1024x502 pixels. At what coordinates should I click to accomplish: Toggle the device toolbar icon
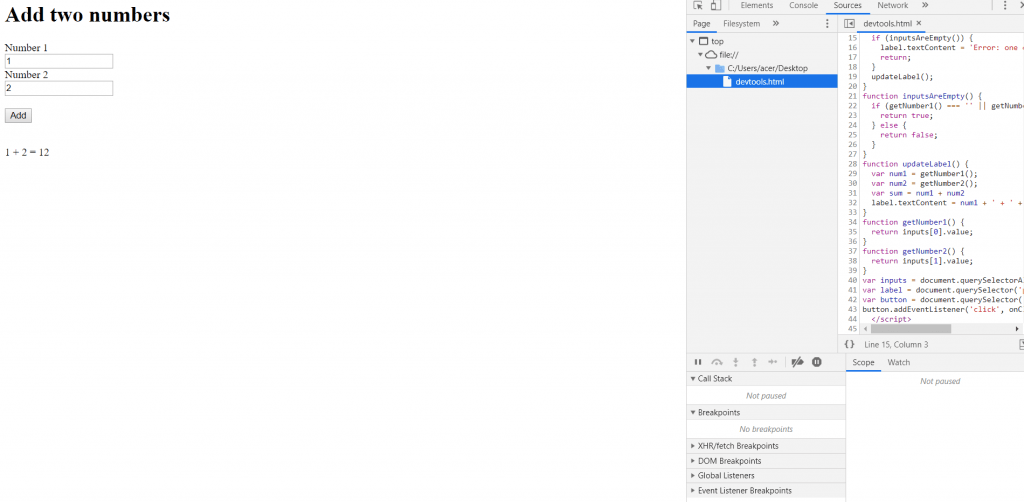[x=715, y=6]
